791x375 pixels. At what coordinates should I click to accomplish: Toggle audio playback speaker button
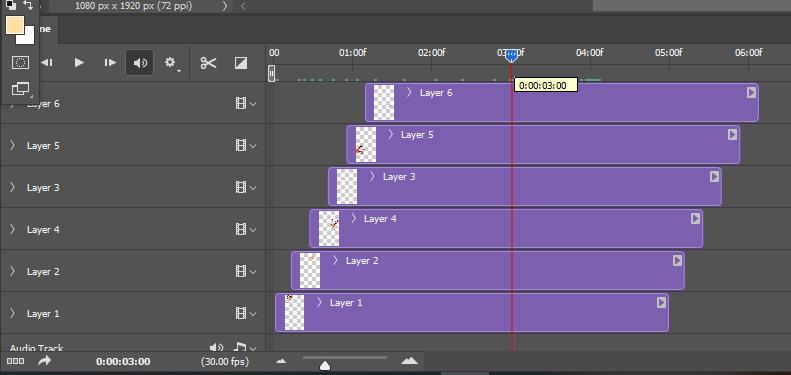(x=140, y=63)
